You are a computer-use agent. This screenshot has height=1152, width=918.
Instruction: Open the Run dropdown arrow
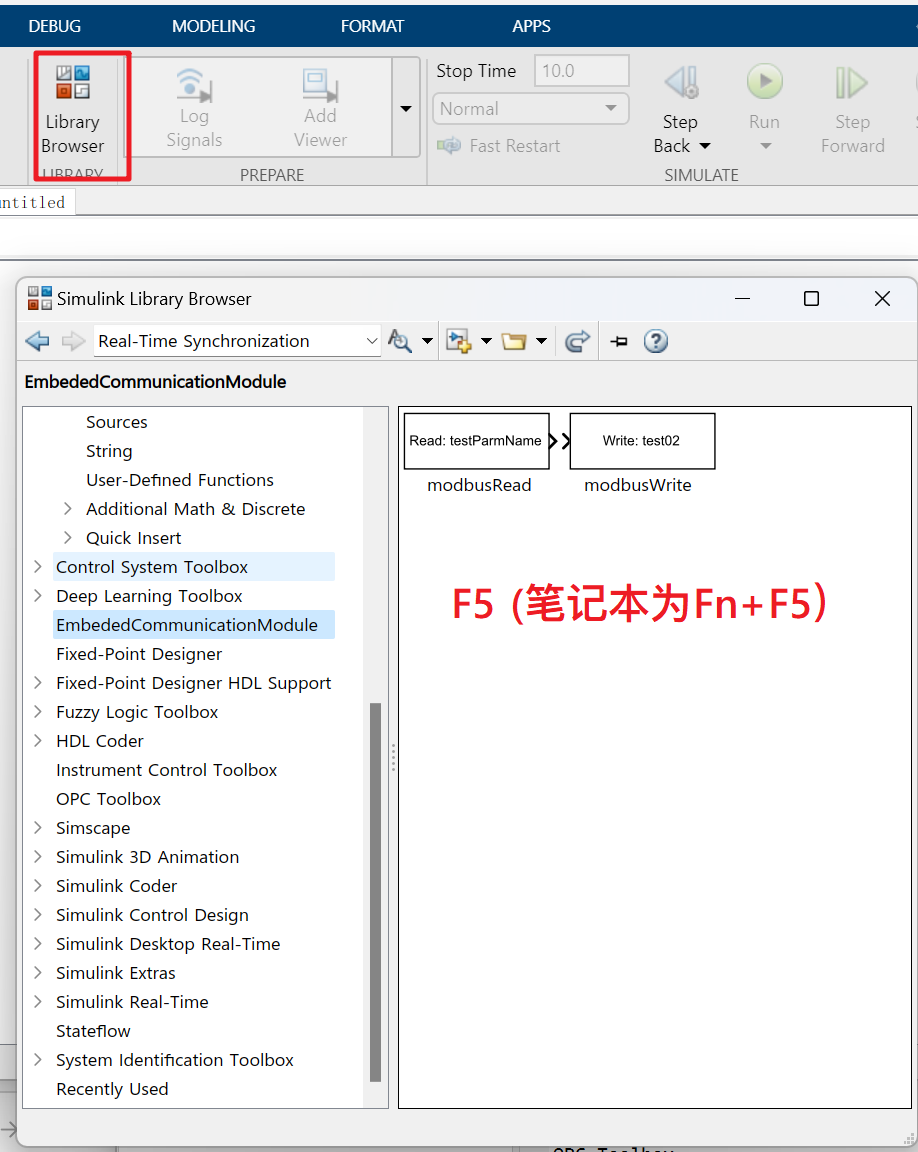(x=765, y=146)
